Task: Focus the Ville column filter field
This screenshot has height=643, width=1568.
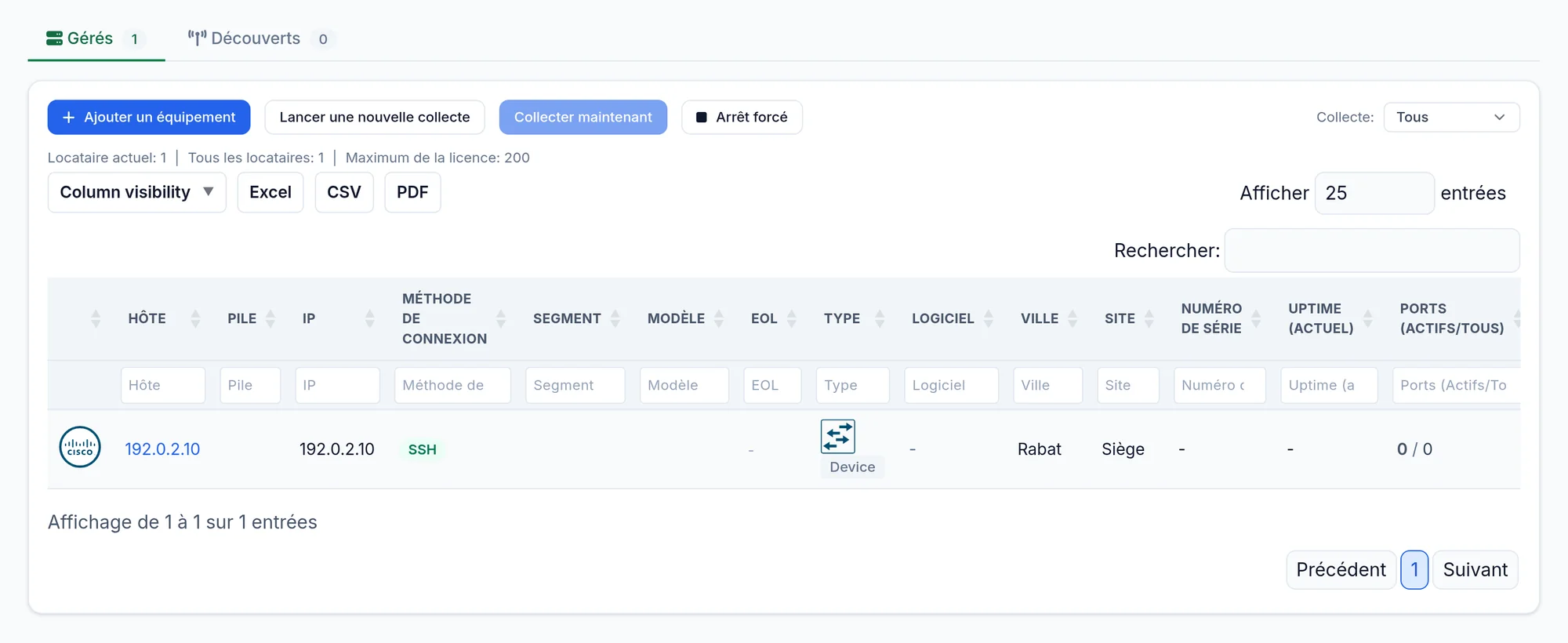Action: (x=1047, y=385)
